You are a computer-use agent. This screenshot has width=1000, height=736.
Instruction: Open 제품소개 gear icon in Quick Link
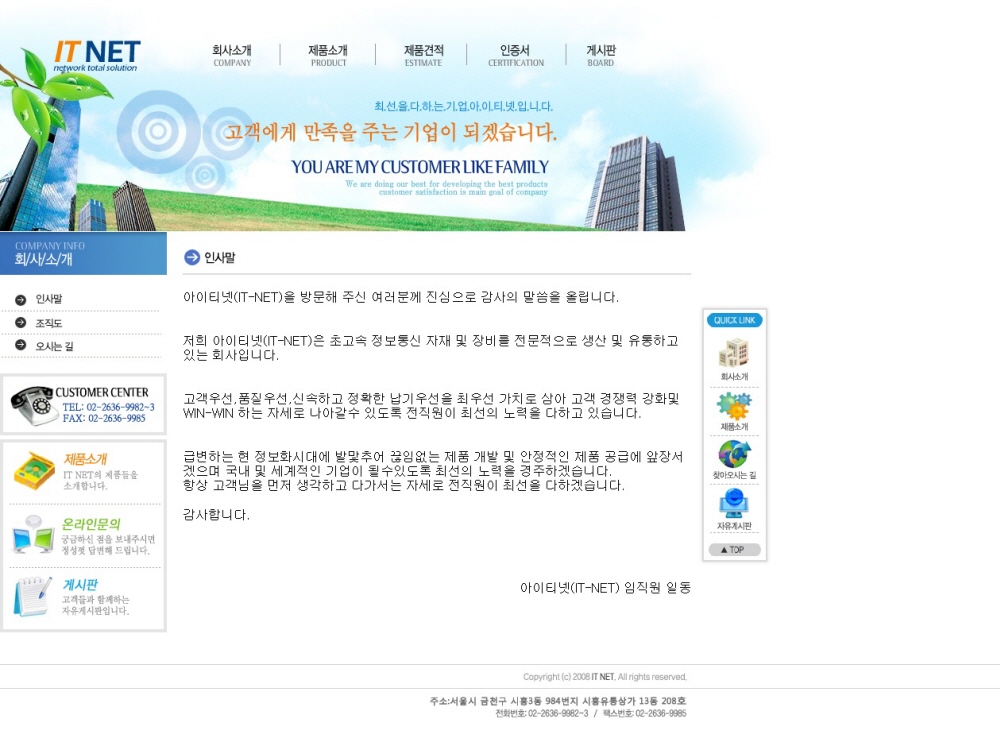[x=734, y=405]
